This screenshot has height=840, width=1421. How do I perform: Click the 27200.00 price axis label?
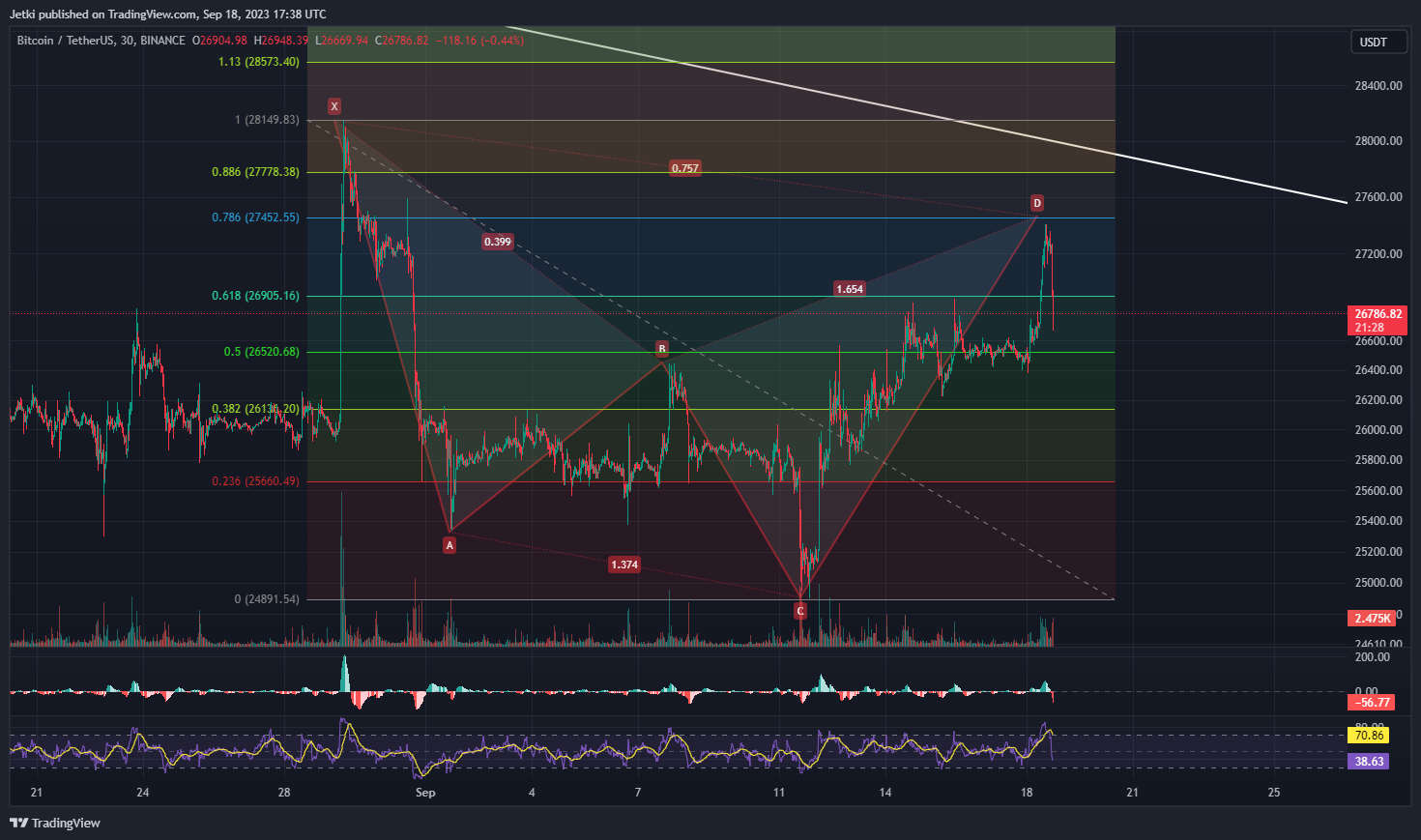pyautogui.click(x=1378, y=254)
